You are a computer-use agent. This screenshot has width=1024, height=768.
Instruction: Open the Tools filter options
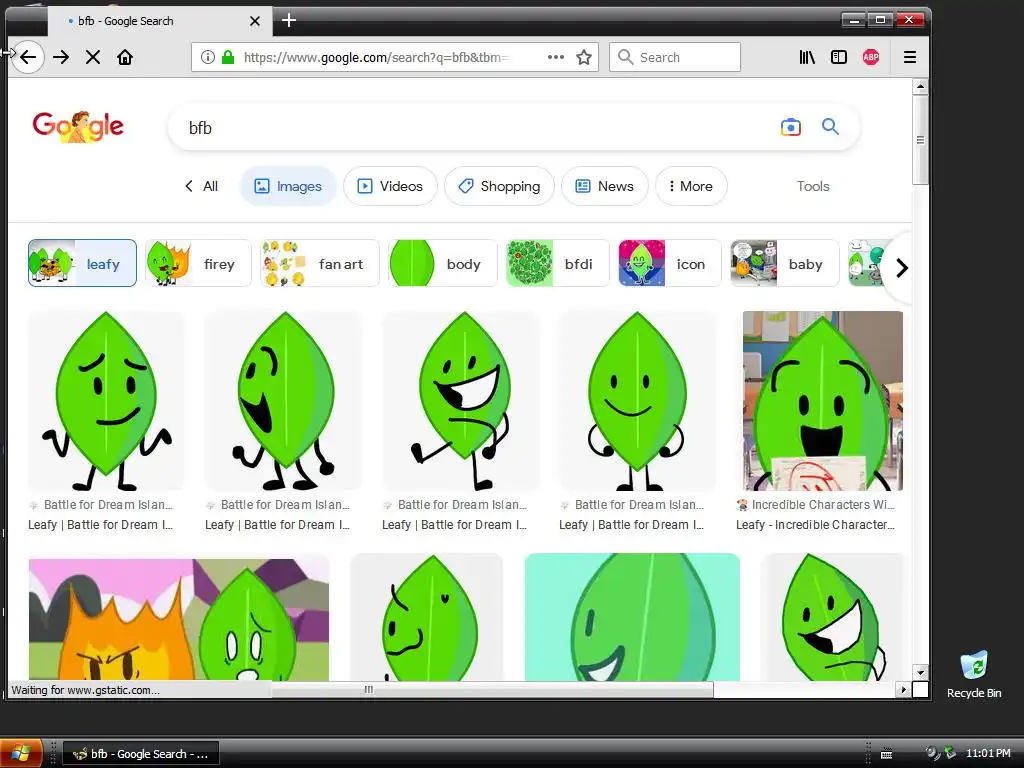813,186
